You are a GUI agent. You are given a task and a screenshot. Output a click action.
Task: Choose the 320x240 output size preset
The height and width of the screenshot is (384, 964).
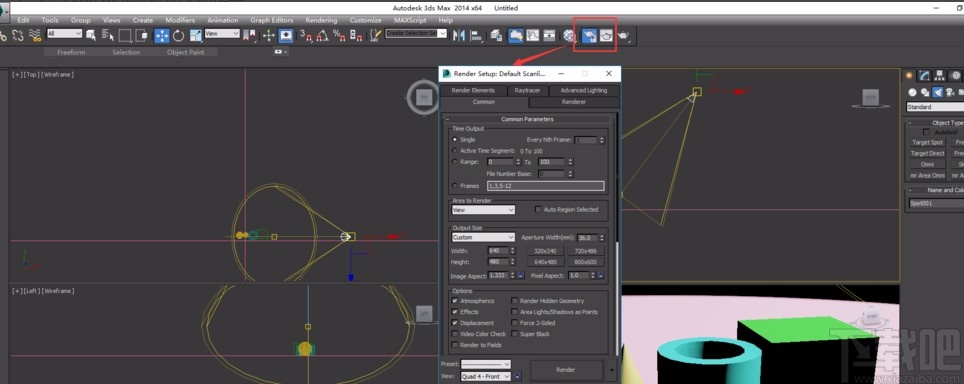click(545, 251)
